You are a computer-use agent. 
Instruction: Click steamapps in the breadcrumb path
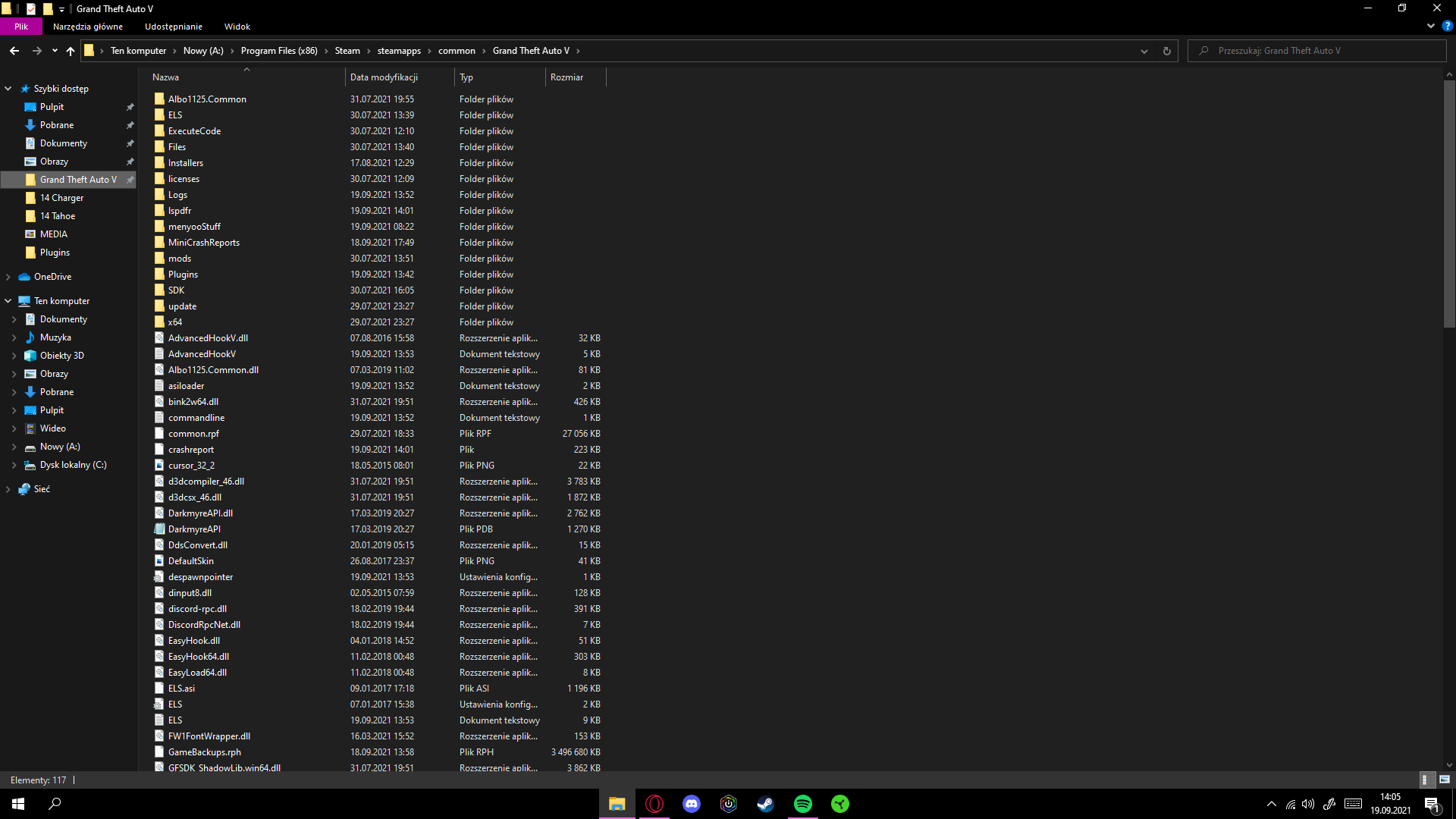click(x=399, y=51)
